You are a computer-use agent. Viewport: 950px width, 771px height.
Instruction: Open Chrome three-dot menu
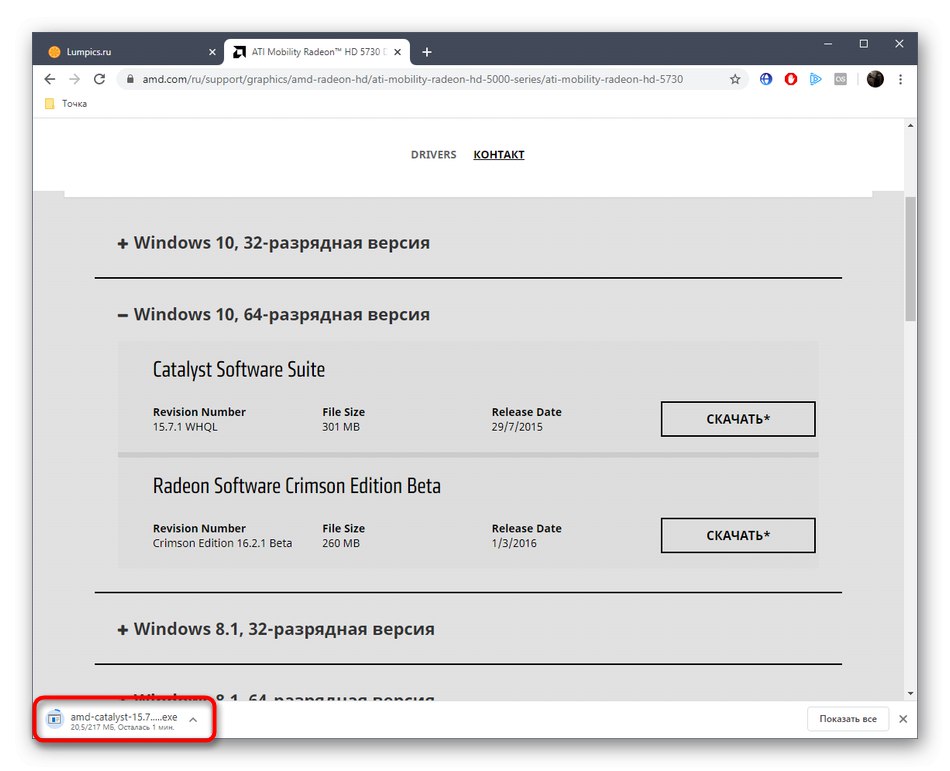click(x=900, y=79)
